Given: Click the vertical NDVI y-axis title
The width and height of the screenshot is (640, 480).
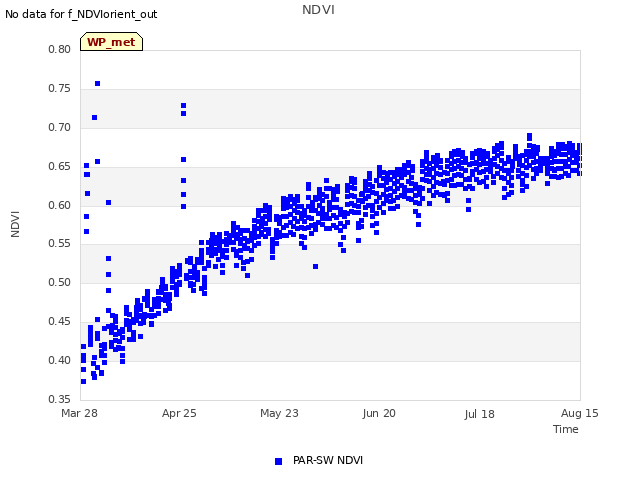Looking at the screenshot, I should pyautogui.click(x=15, y=224).
